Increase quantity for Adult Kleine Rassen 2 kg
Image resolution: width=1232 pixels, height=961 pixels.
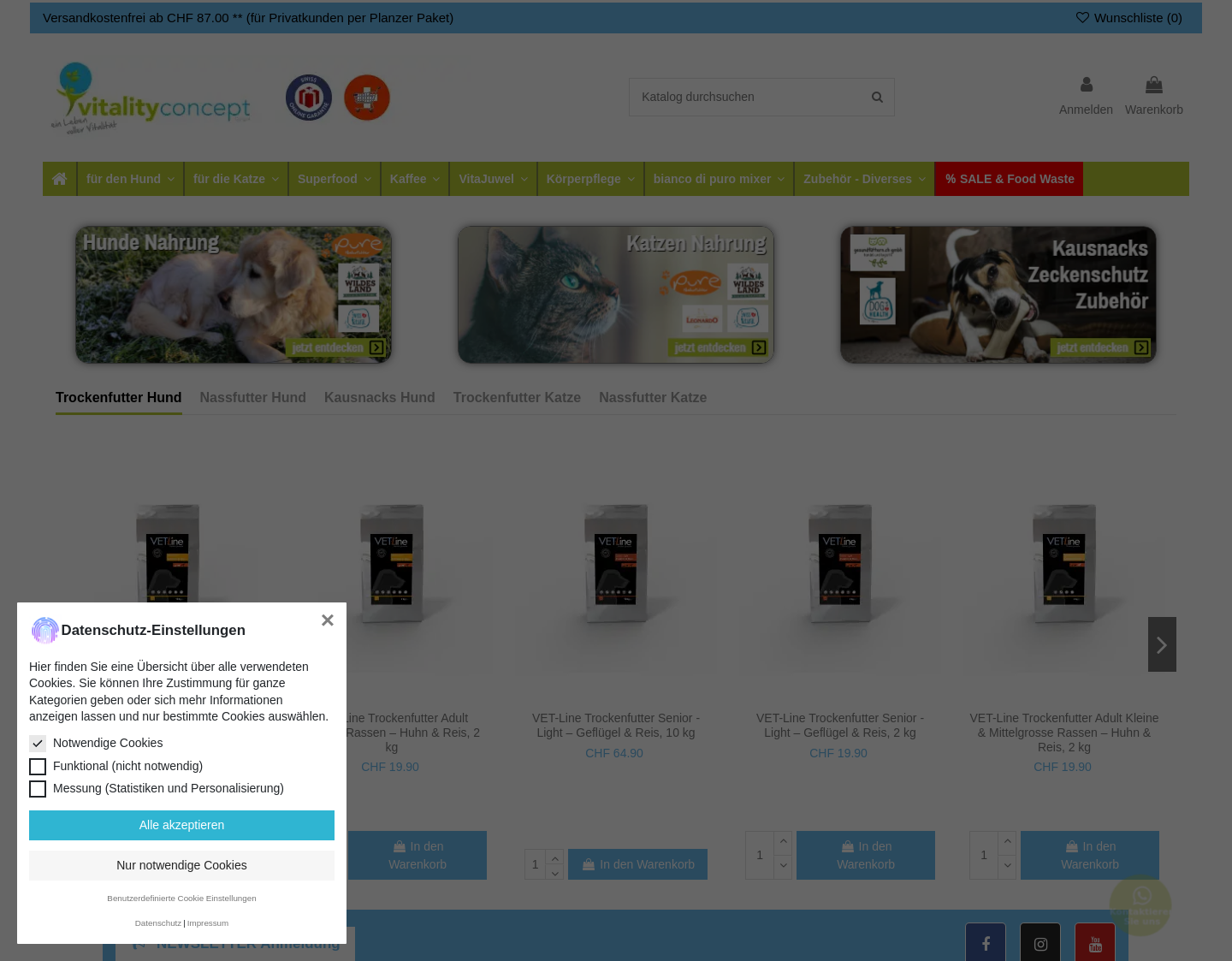(1007, 843)
